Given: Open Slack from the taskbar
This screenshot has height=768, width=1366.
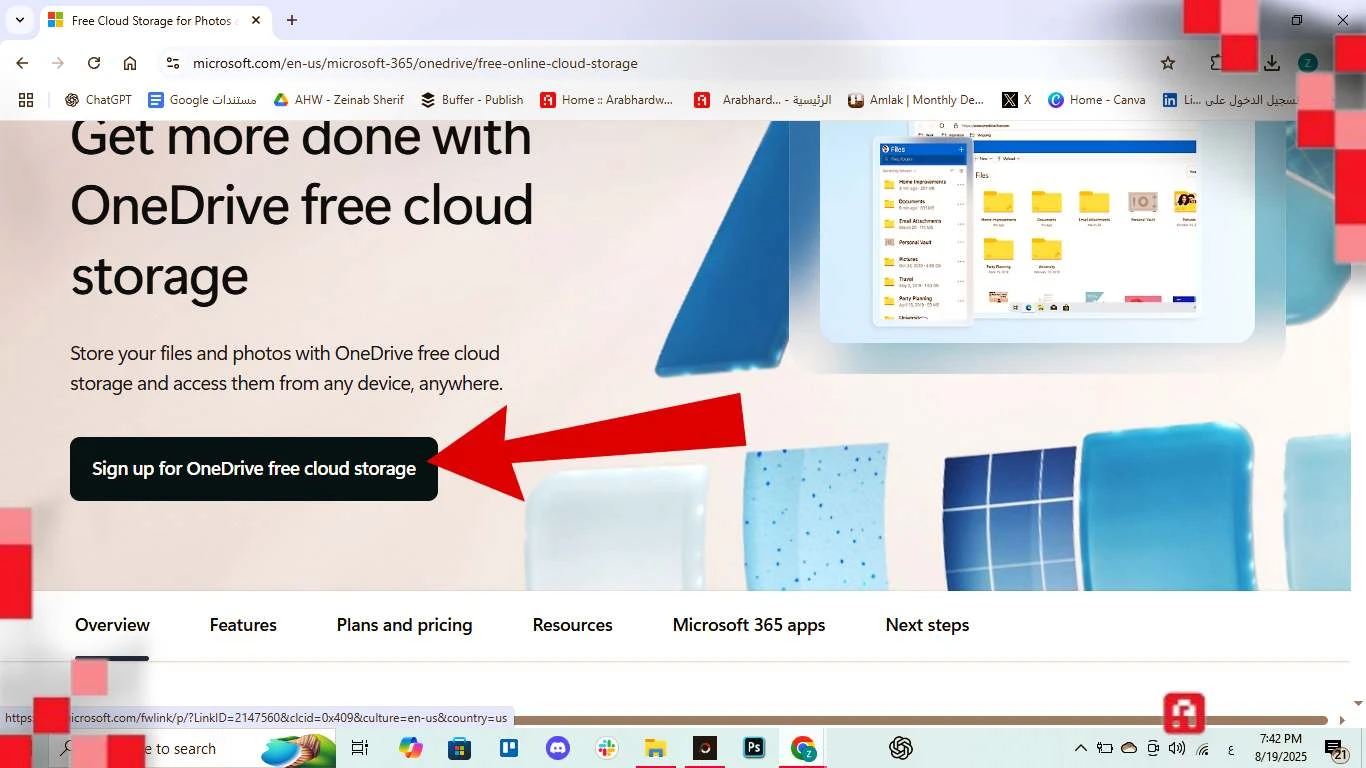Looking at the screenshot, I should (606, 748).
